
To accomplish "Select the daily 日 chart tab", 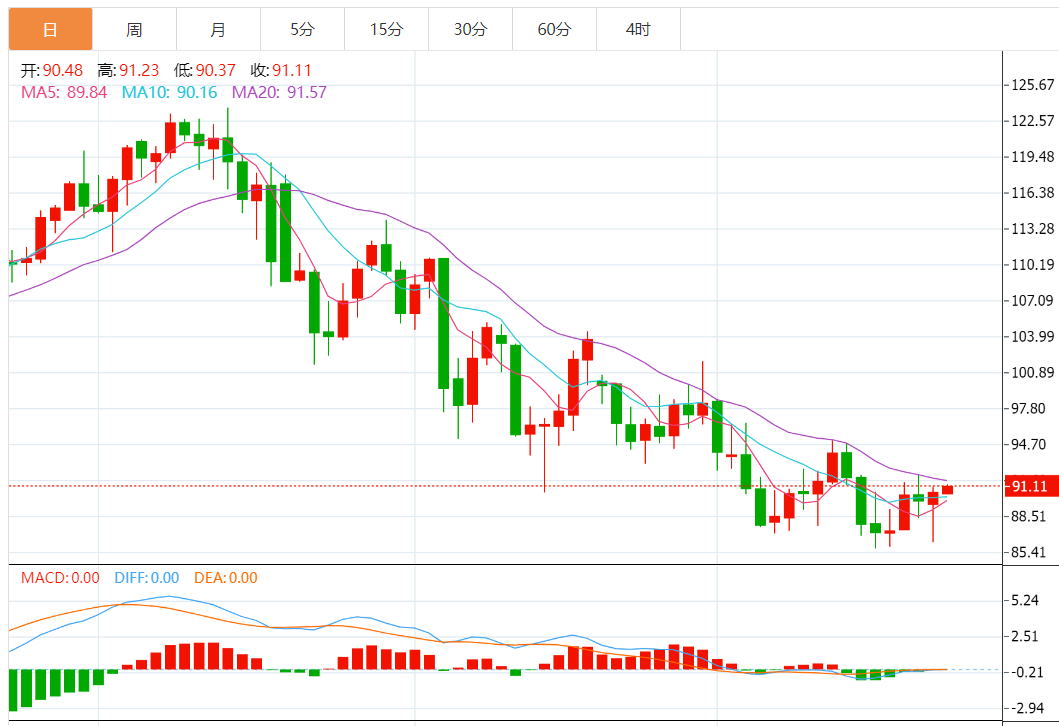I will pyautogui.click(x=51, y=30).
